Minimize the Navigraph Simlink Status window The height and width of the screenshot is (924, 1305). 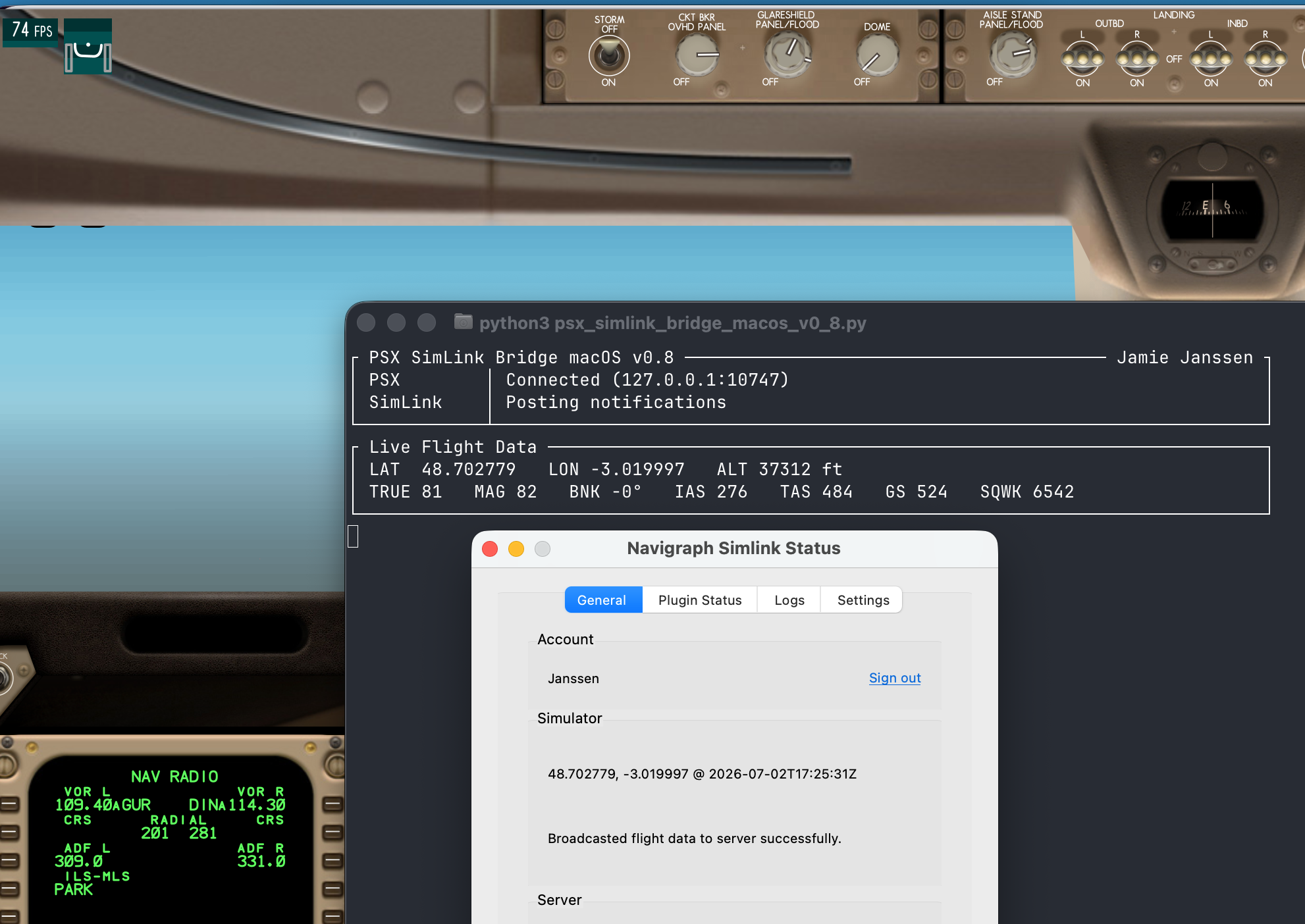click(516, 549)
